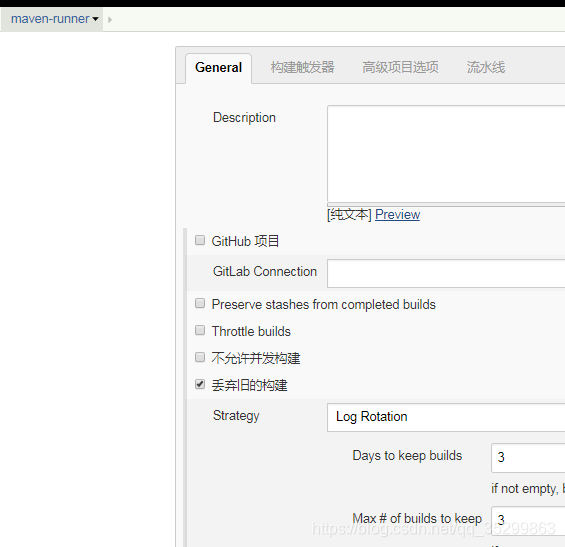Click the GitLab Connection label

265,272
